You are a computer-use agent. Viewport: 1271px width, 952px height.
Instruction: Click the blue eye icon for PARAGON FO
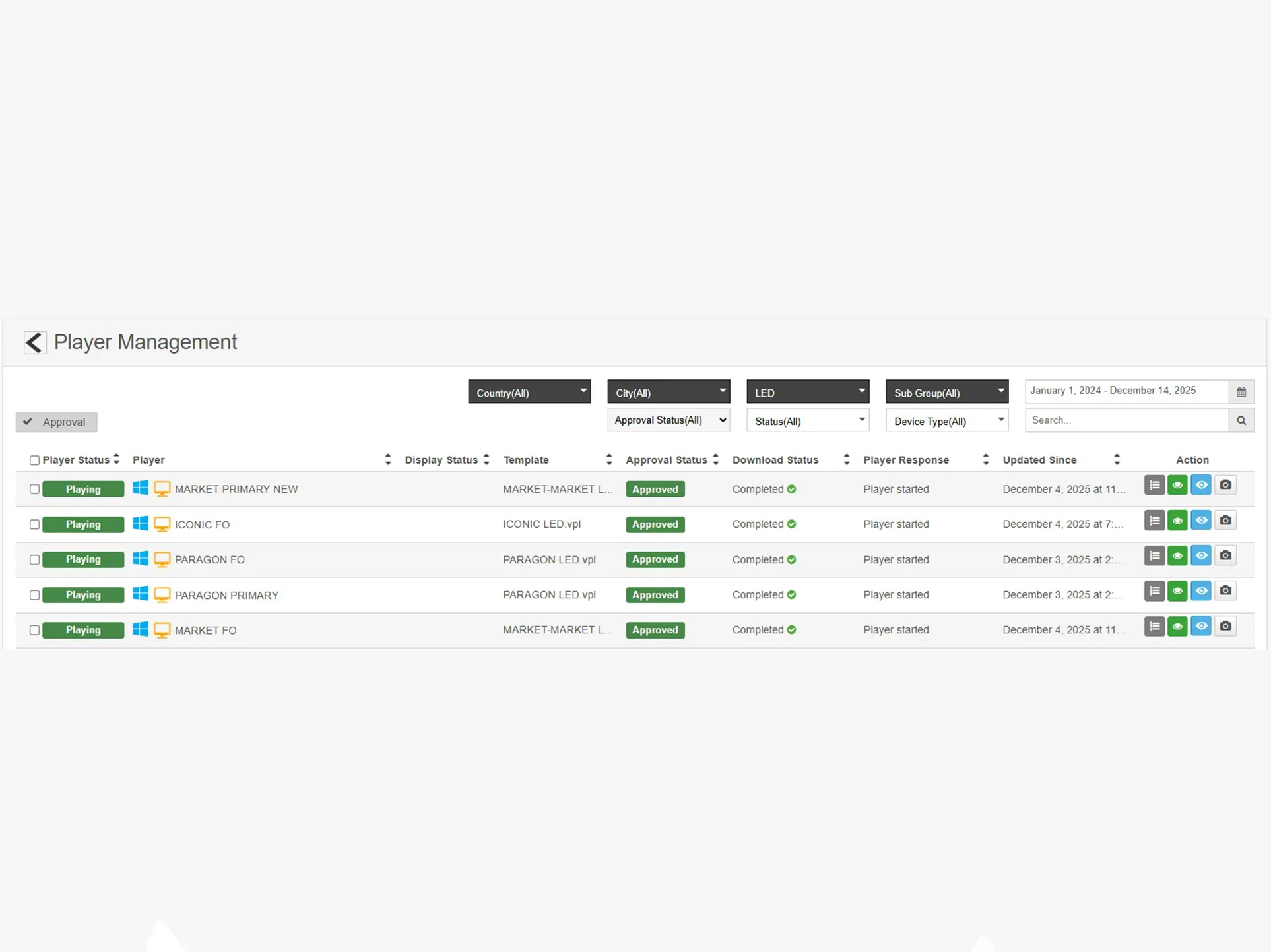(x=1201, y=556)
